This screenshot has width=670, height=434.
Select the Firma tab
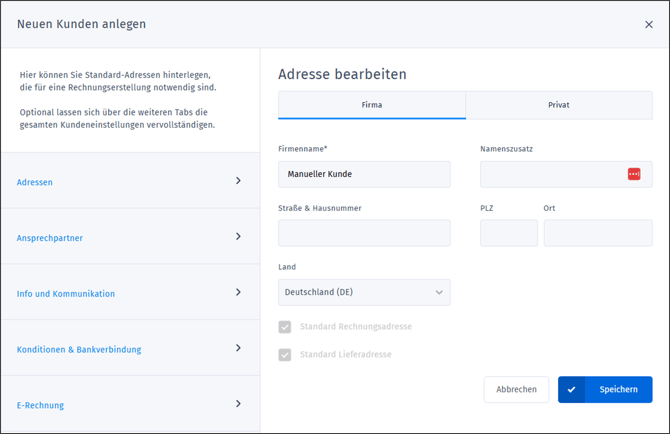pyautogui.click(x=371, y=105)
